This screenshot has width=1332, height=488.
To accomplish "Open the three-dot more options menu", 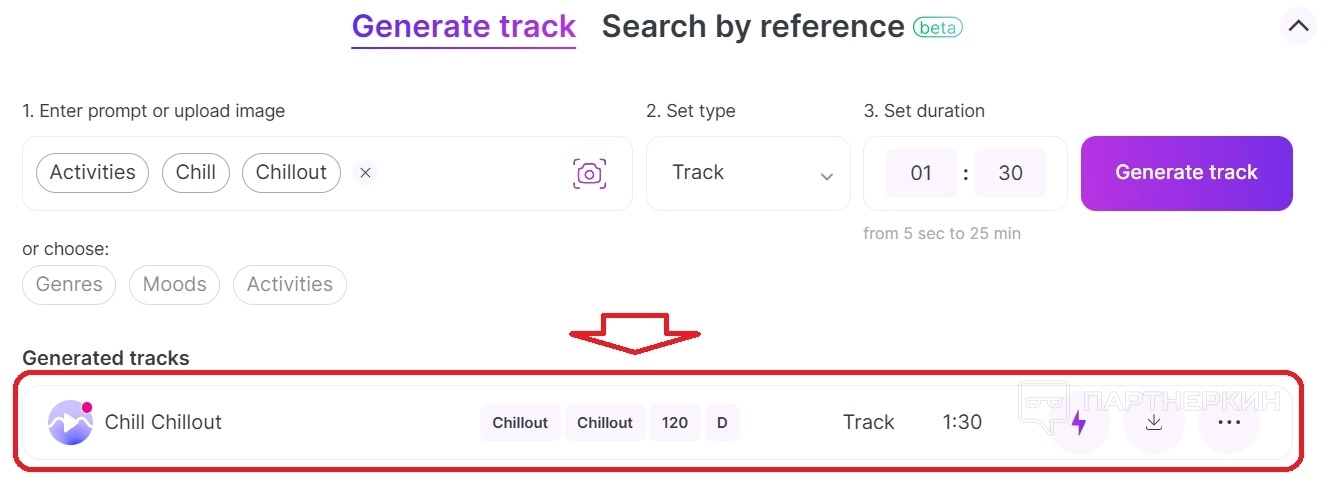I will tap(1229, 423).
